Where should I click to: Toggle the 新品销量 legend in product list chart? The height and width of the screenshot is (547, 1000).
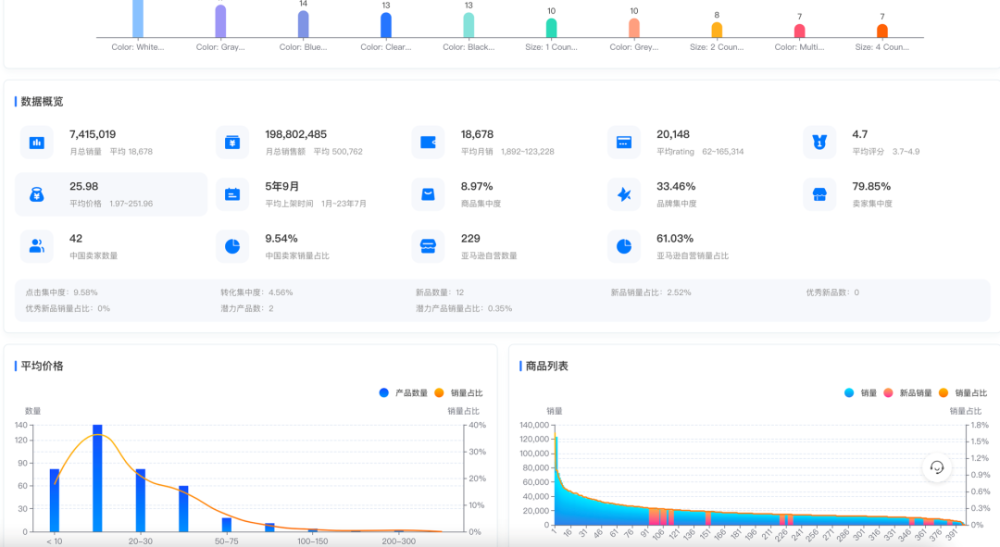[x=908, y=393]
